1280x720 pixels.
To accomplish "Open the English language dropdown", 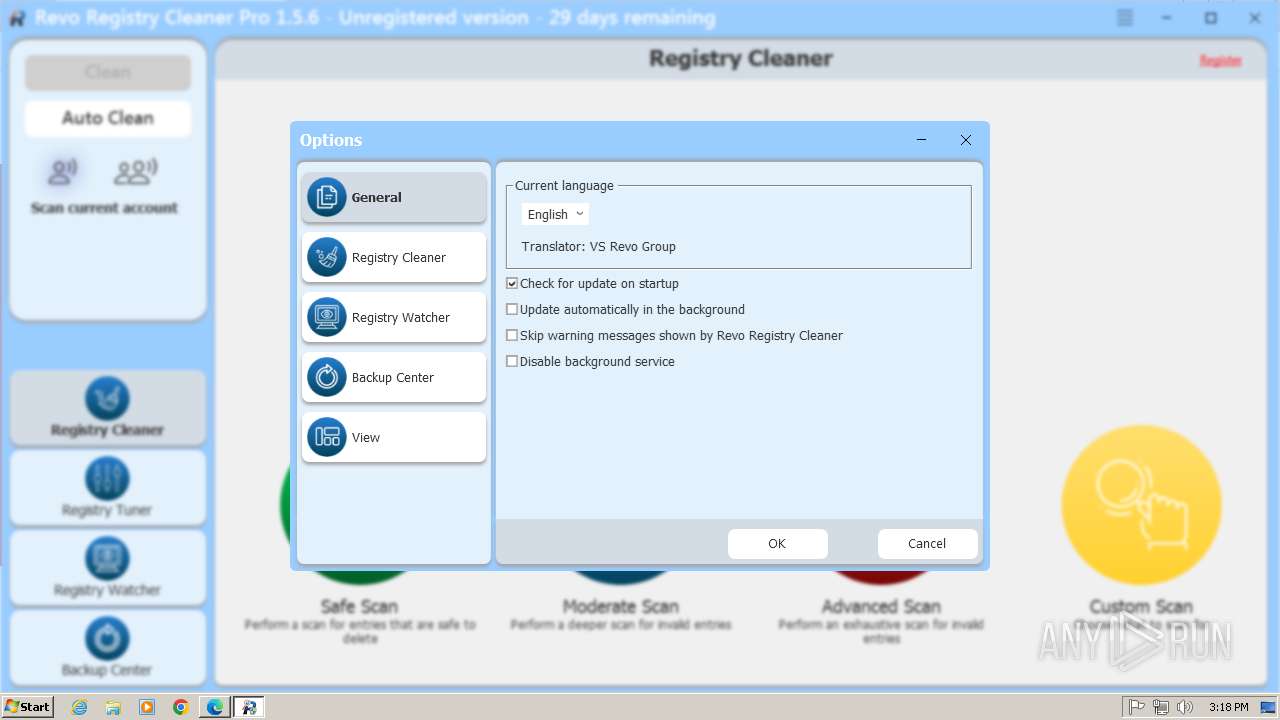I will point(555,214).
